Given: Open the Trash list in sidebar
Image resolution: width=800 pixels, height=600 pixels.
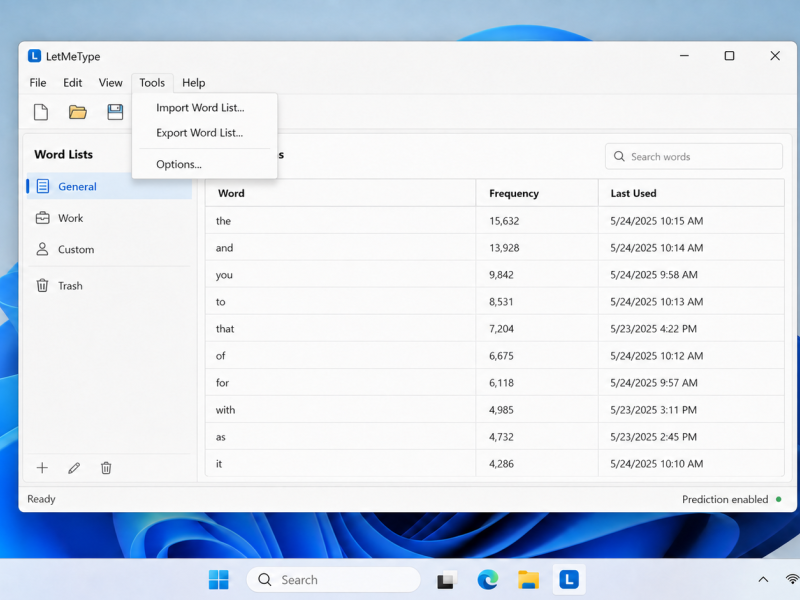Looking at the screenshot, I should click(x=109, y=286).
